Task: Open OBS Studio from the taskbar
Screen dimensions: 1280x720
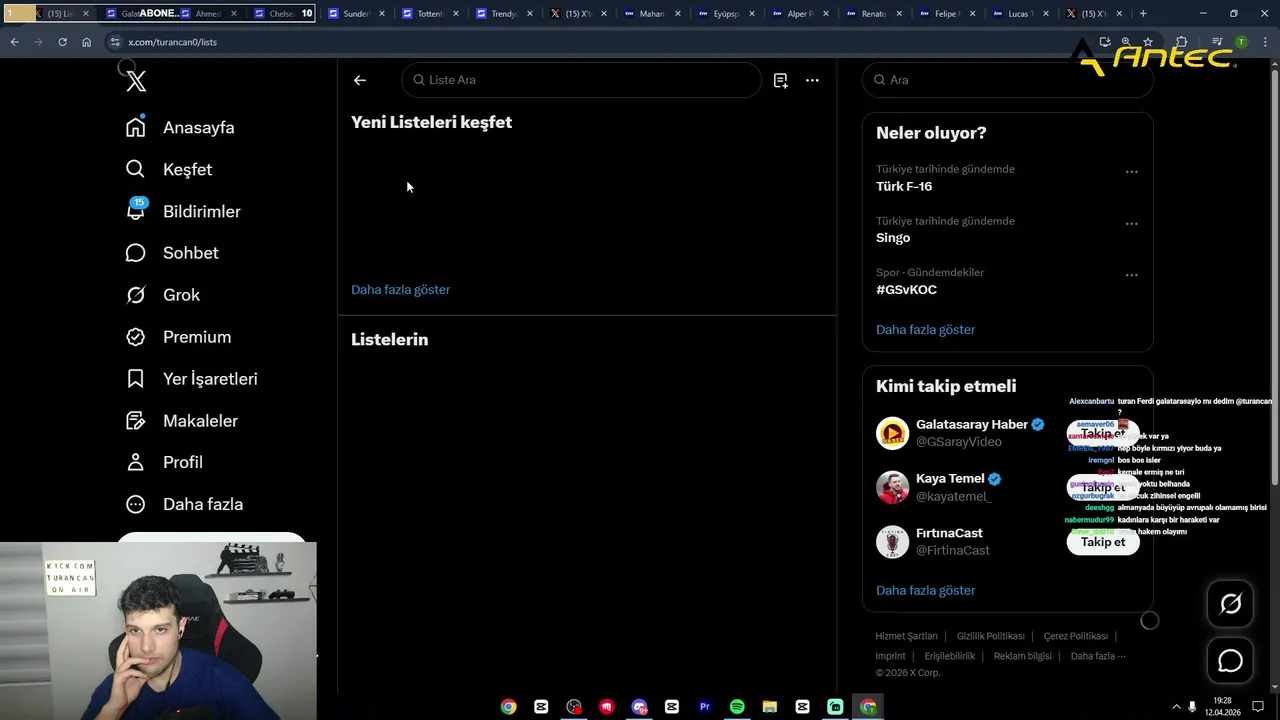Action: tap(574, 707)
